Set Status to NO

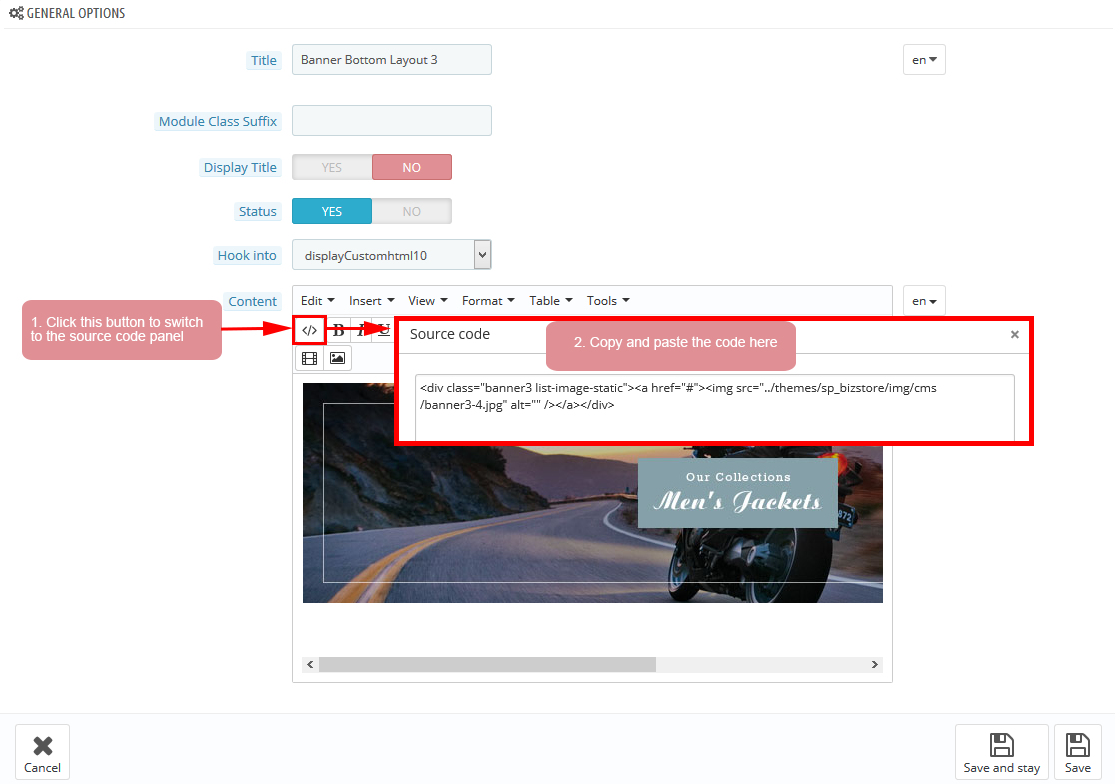[412, 212]
